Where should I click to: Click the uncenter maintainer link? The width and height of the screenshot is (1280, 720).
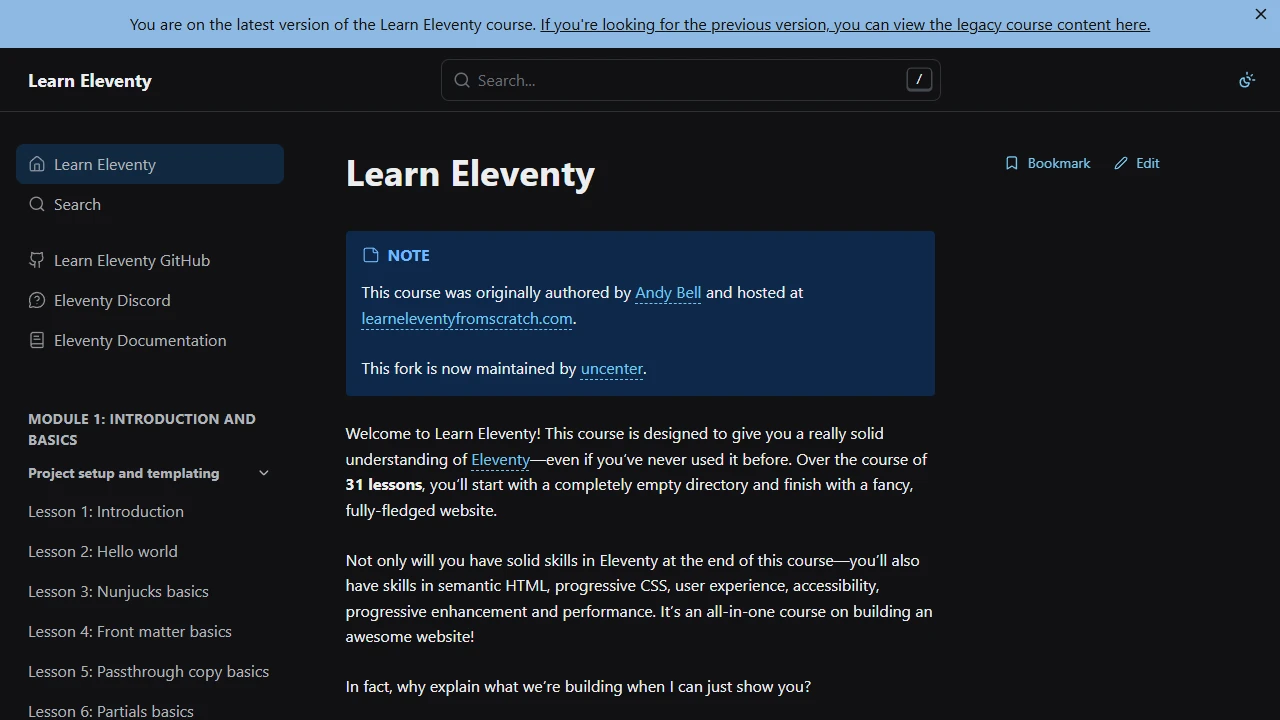coord(611,368)
